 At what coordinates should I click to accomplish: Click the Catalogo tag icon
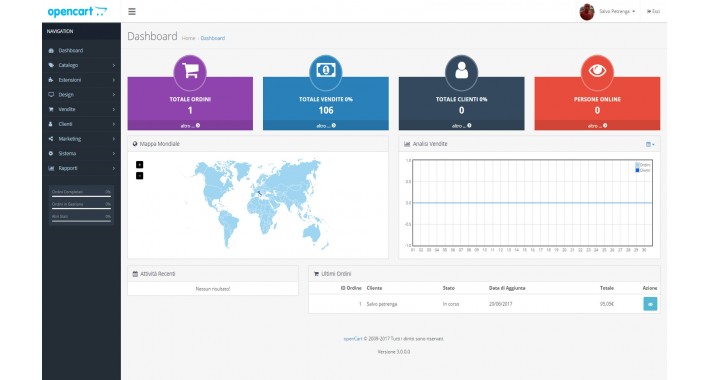[51, 65]
